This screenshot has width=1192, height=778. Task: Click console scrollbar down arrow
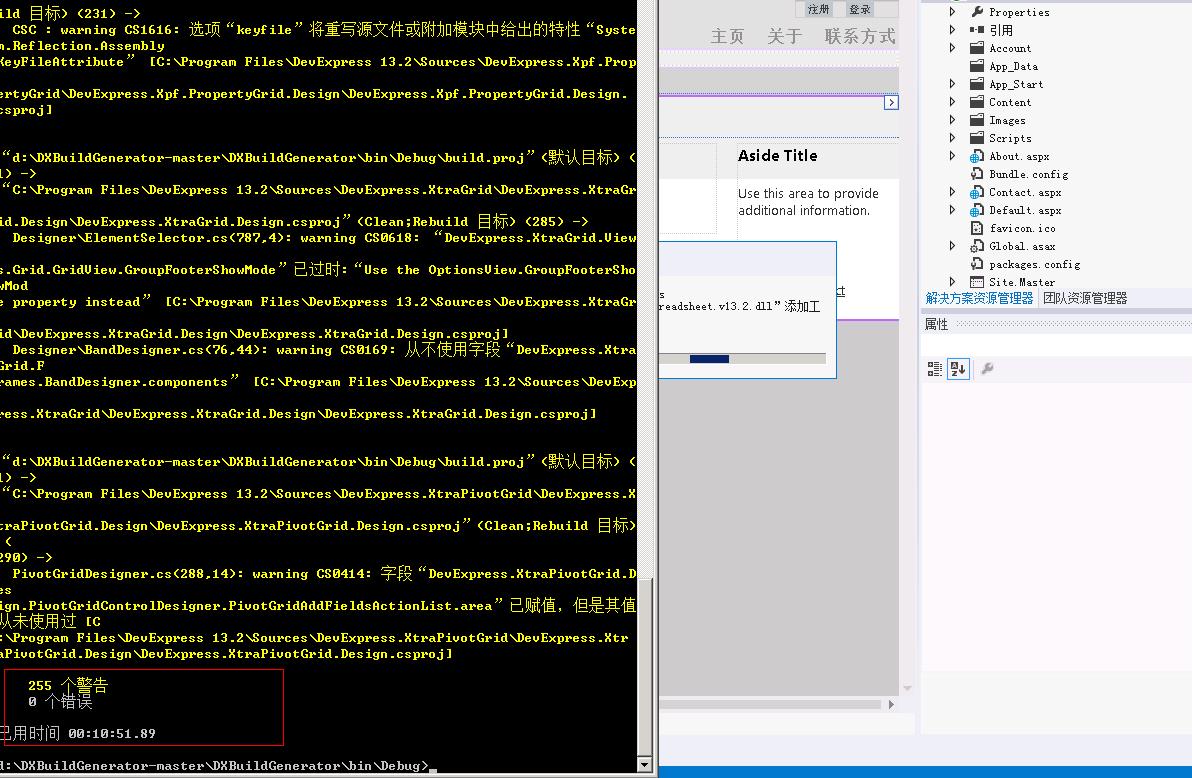(x=645, y=765)
